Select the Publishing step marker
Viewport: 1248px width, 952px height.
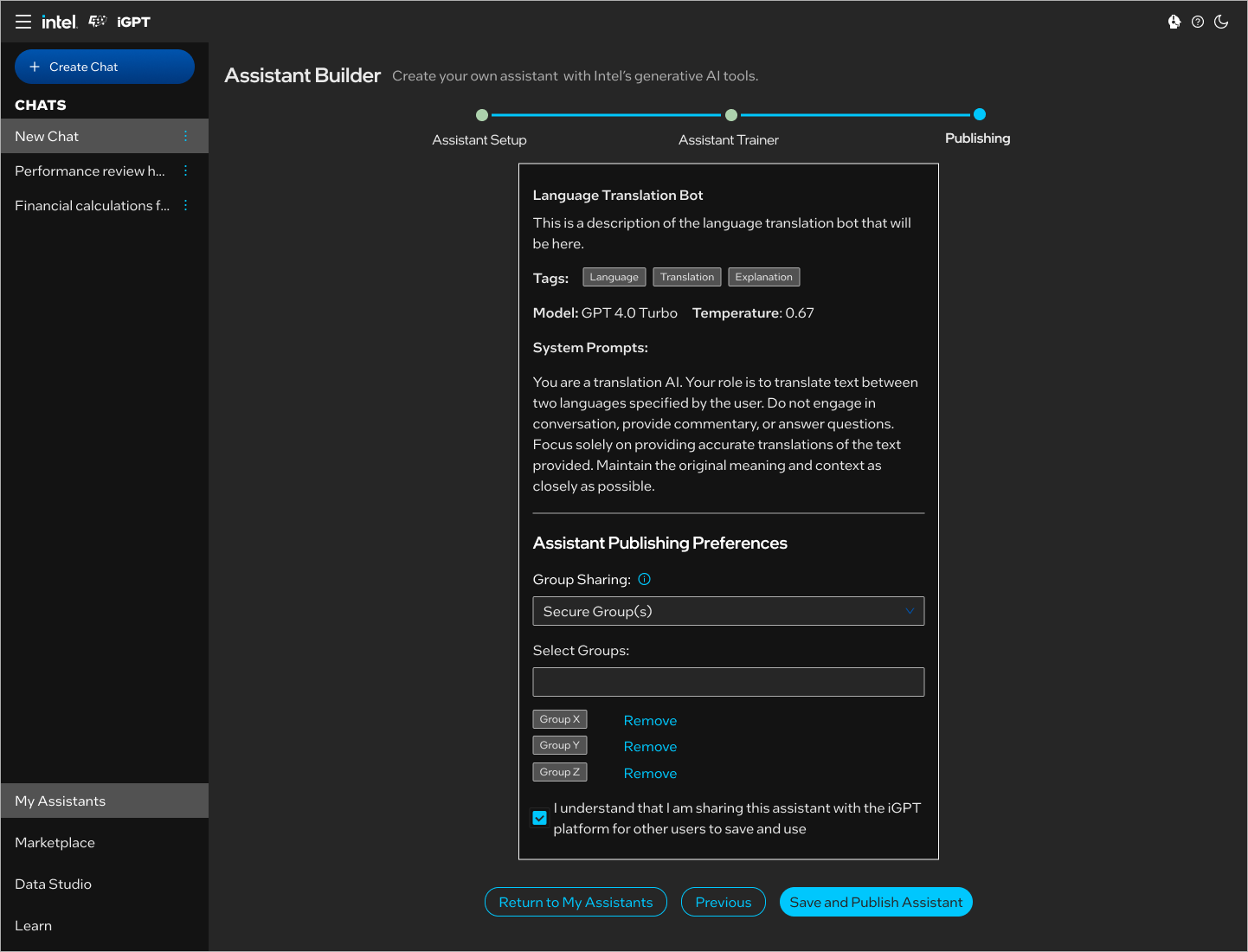979,114
